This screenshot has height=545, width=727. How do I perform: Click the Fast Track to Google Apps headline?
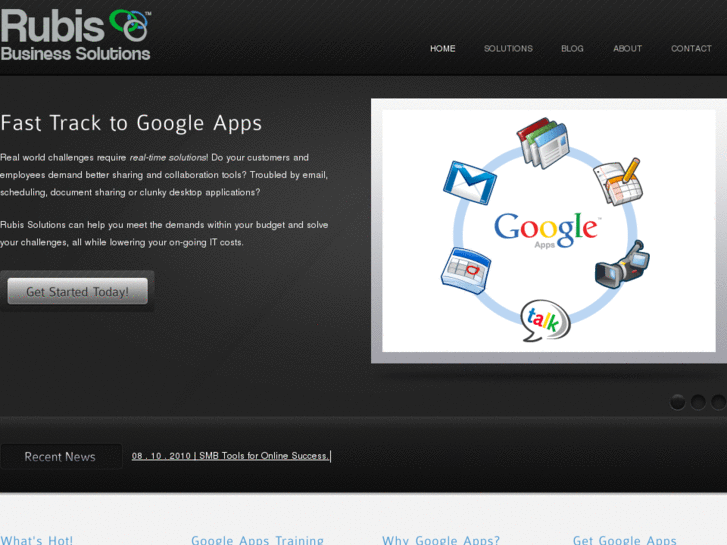[131, 123]
